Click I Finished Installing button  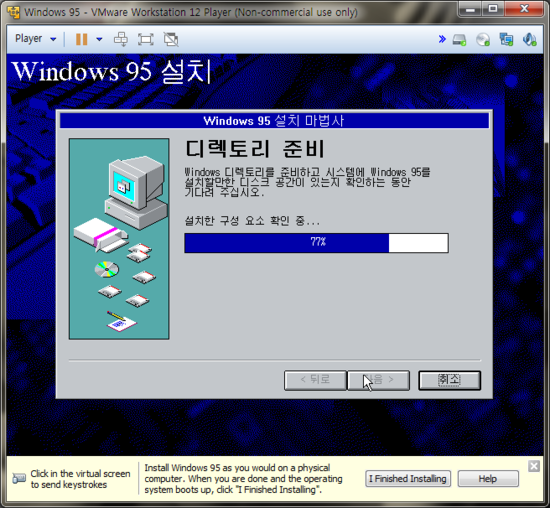[x=408, y=479]
